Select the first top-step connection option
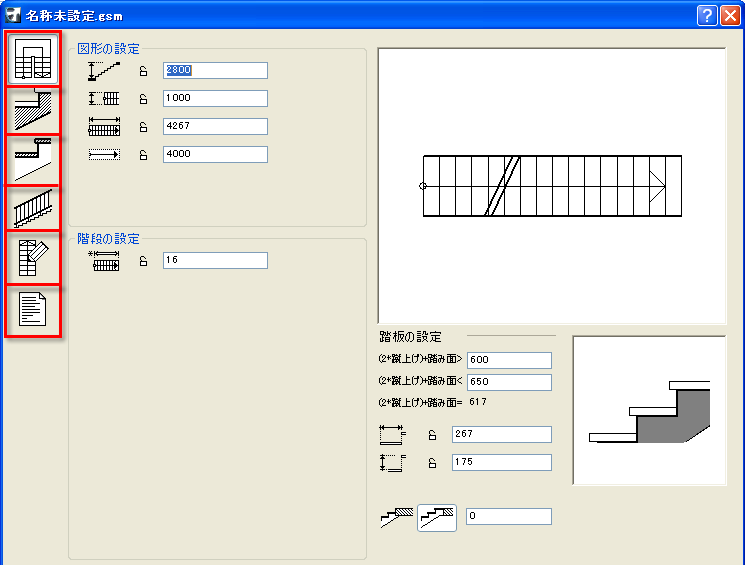 point(397,517)
